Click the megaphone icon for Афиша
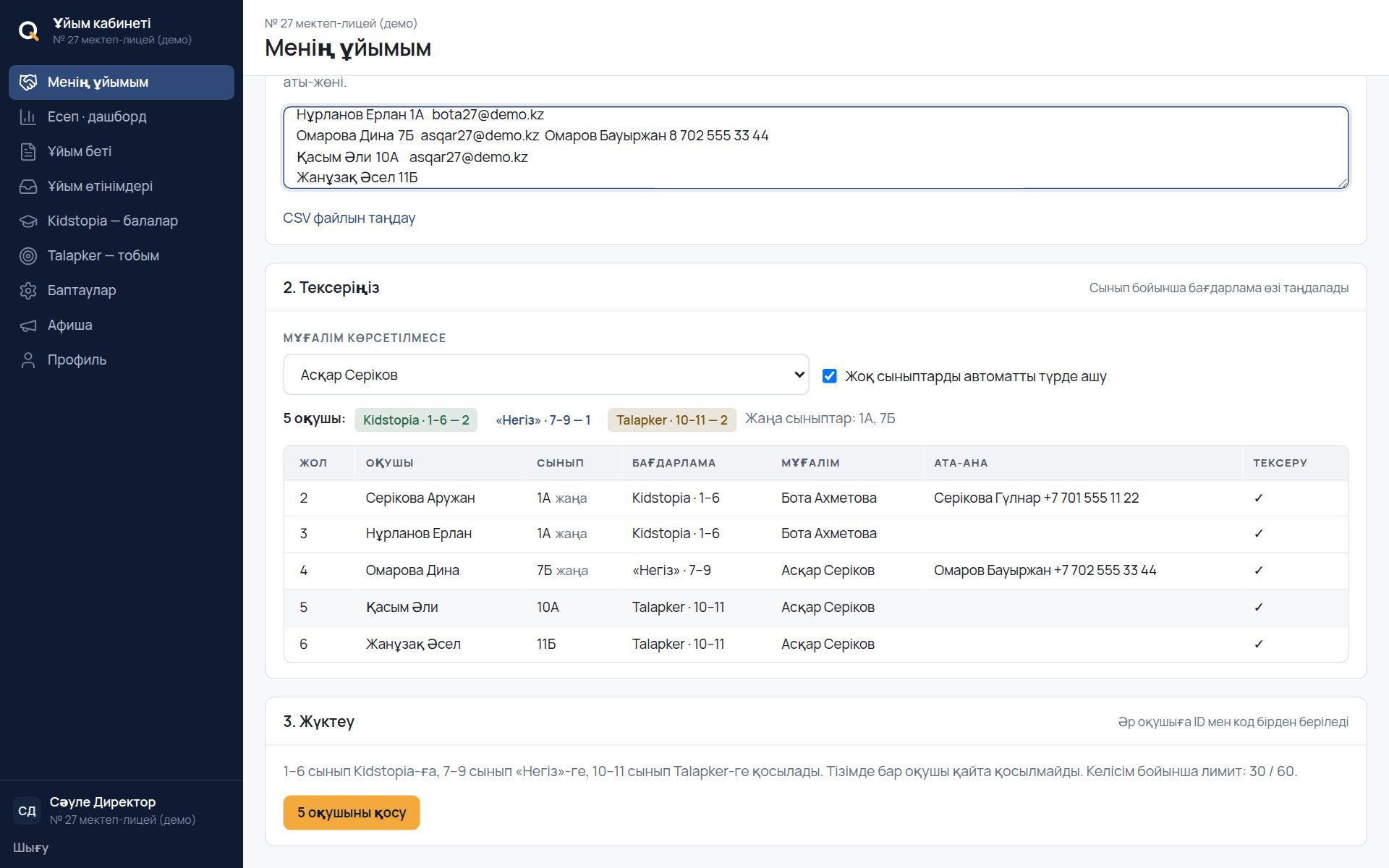 (28, 325)
